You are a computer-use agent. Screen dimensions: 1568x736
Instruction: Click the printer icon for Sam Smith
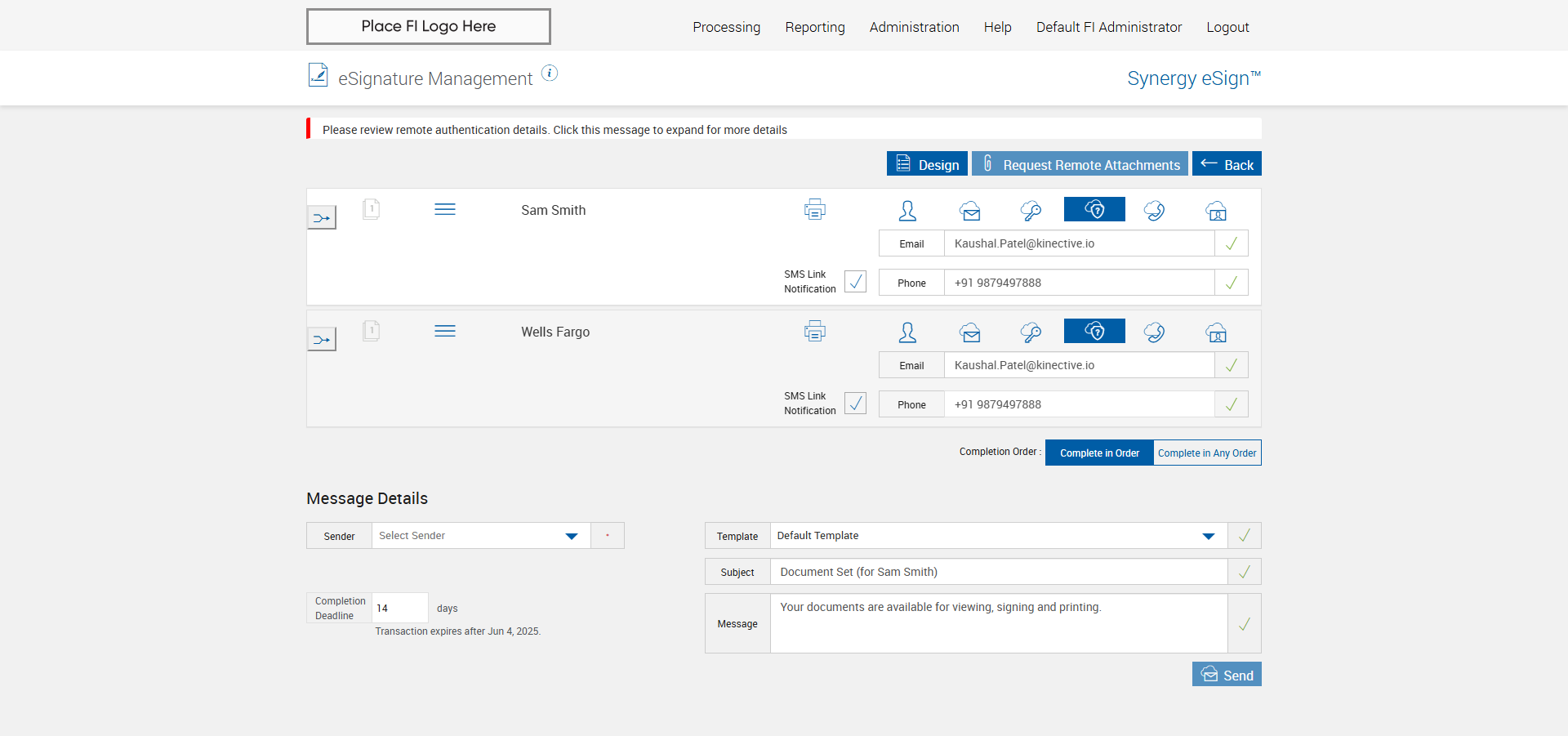[x=814, y=210]
